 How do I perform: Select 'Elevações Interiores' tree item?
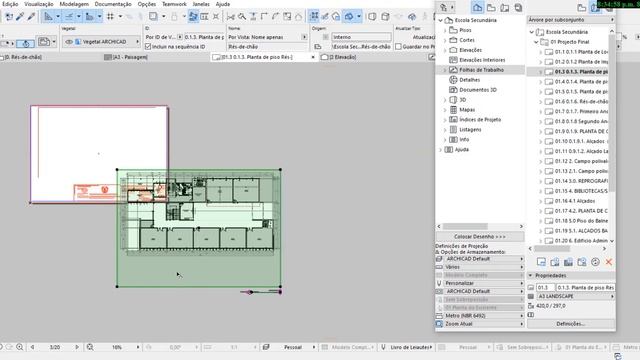482,60
